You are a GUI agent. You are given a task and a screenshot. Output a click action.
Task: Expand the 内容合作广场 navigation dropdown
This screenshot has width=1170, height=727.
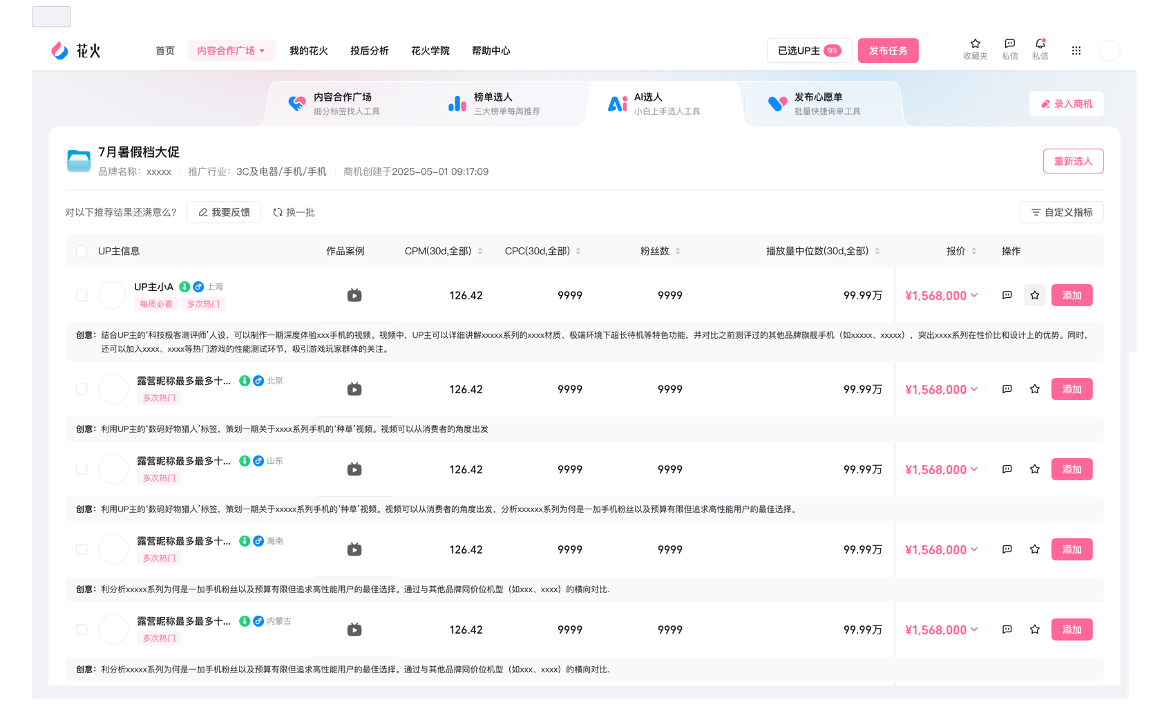[x=232, y=49]
